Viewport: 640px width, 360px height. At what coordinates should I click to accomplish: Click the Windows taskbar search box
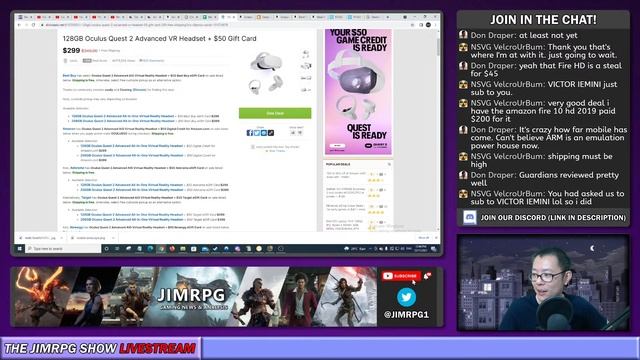[x=63, y=249]
